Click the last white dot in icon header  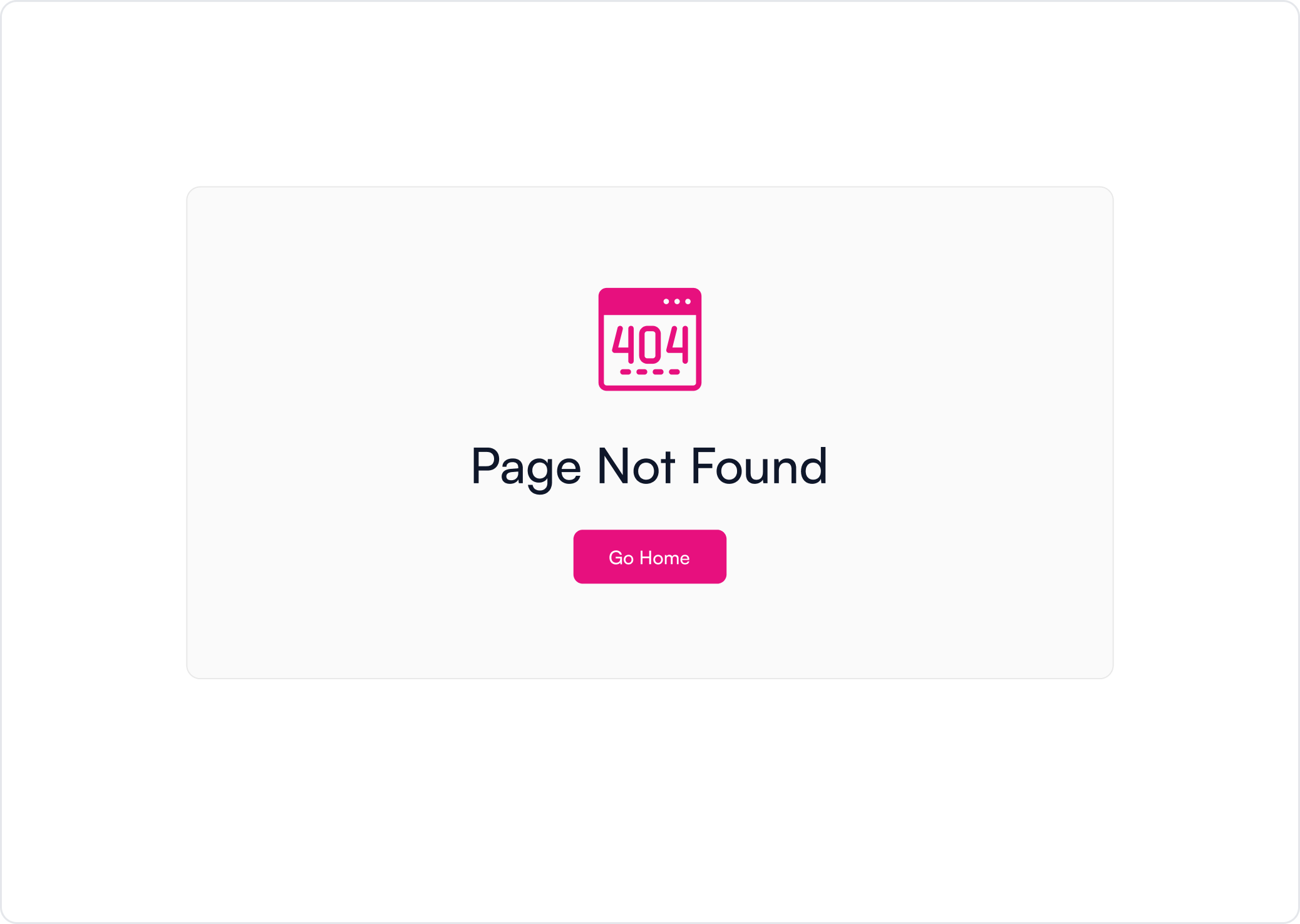tap(688, 302)
